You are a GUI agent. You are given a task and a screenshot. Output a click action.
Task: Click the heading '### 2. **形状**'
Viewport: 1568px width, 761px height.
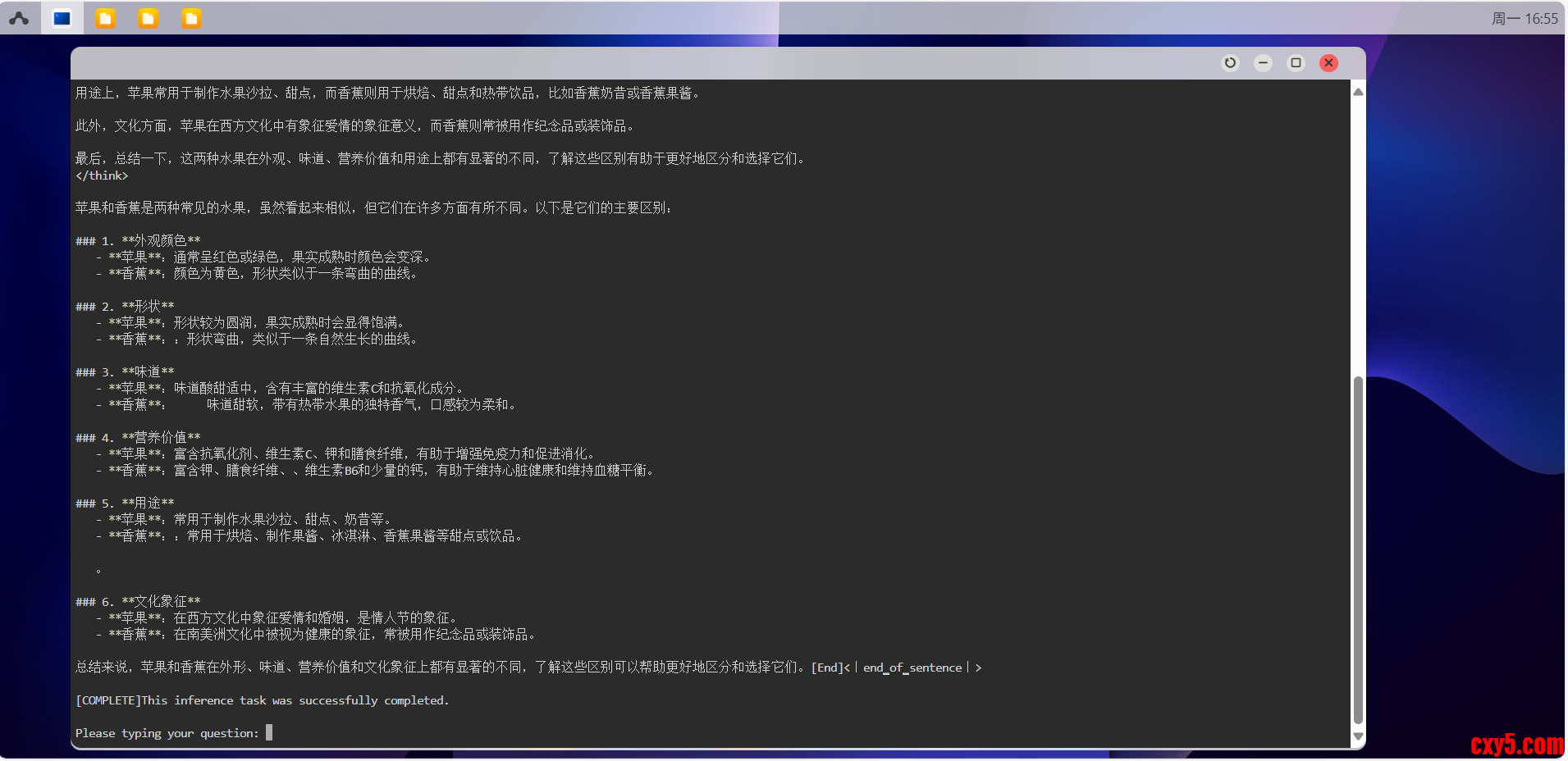(x=125, y=307)
